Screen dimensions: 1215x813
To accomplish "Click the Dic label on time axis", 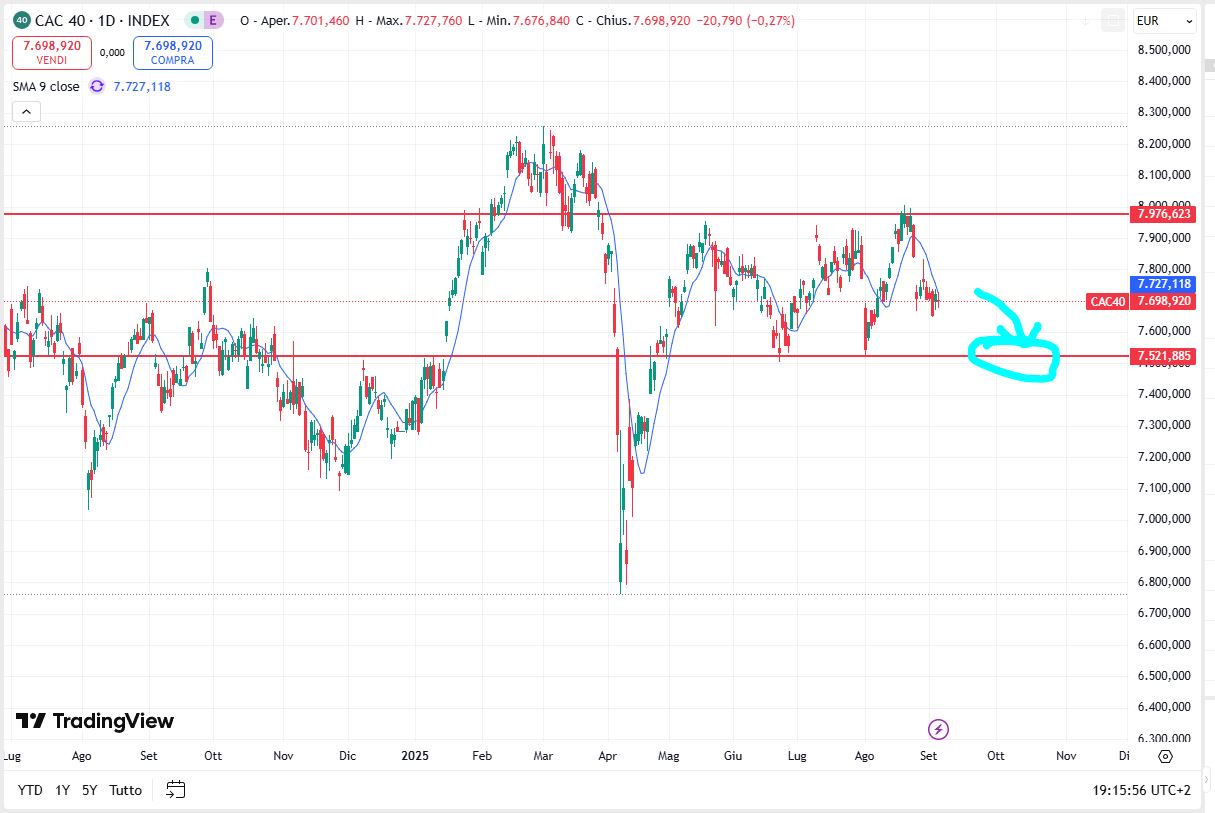I will point(348,757).
